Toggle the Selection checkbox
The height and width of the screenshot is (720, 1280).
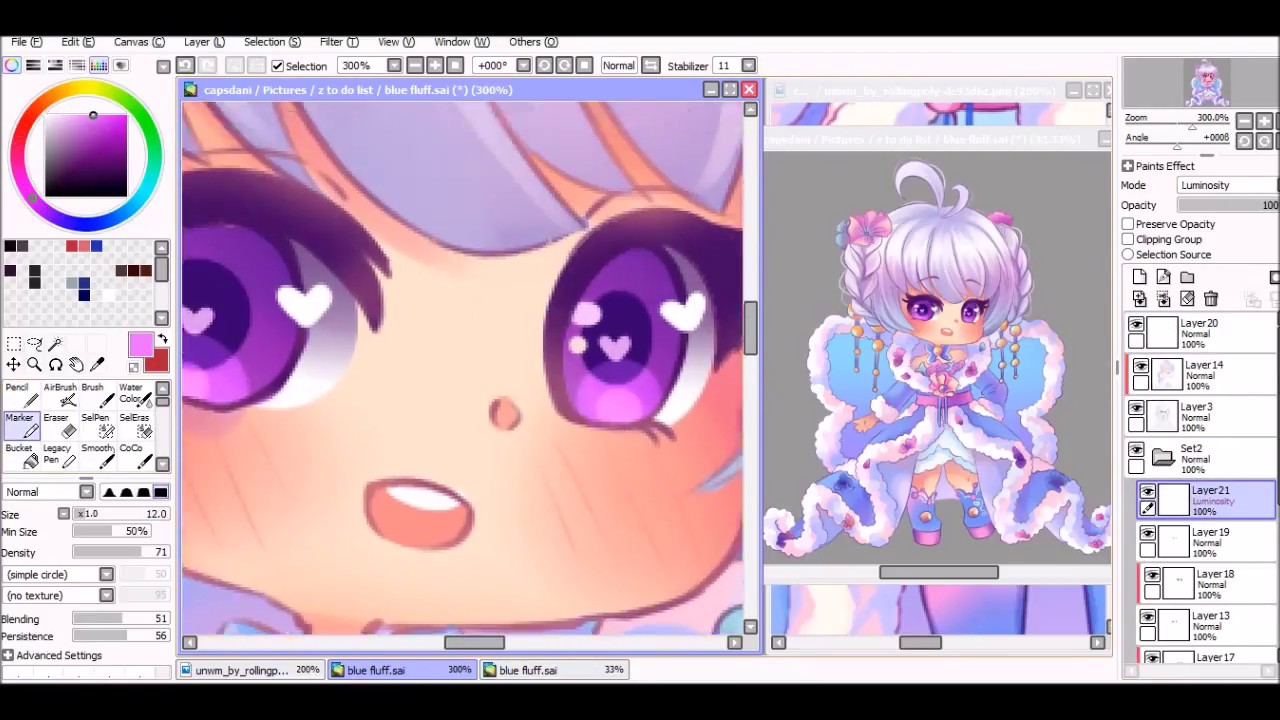[x=278, y=66]
